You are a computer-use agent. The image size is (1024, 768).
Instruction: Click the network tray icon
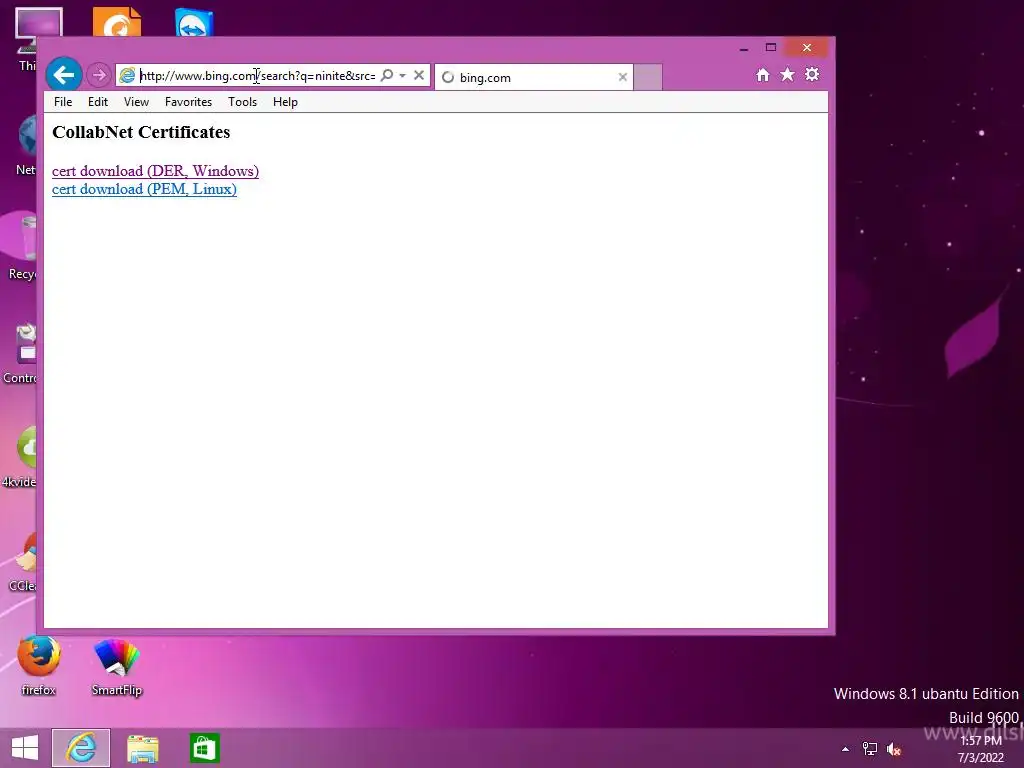(x=870, y=749)
